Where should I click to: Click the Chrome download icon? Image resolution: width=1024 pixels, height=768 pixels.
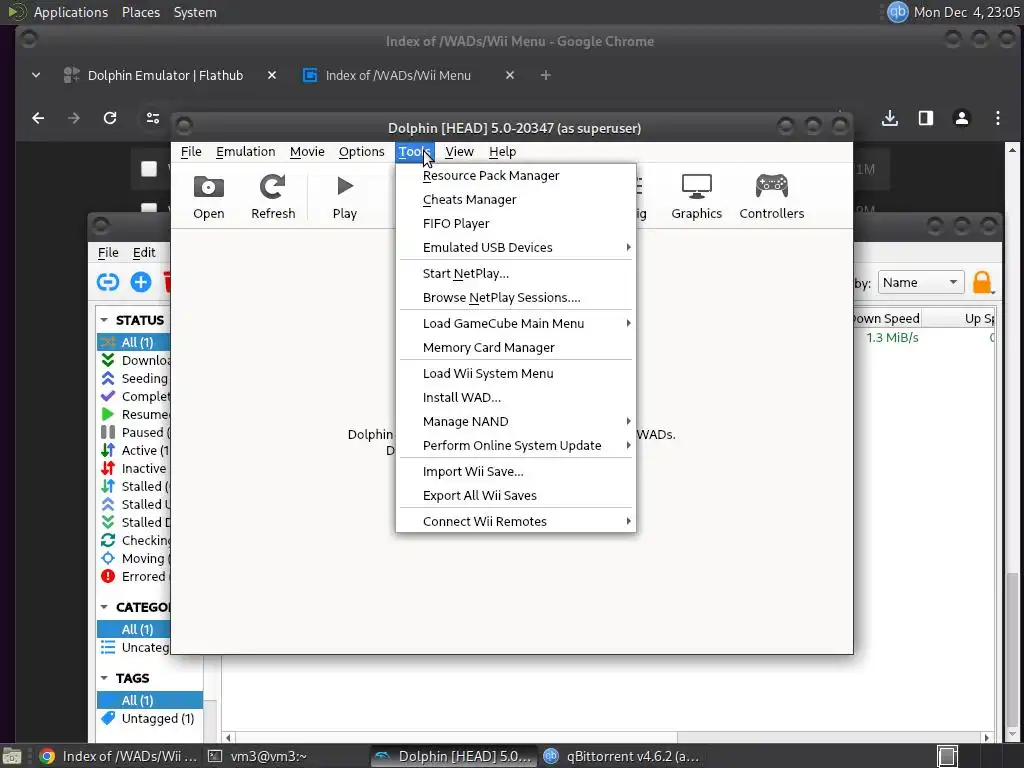click(889, 118)
